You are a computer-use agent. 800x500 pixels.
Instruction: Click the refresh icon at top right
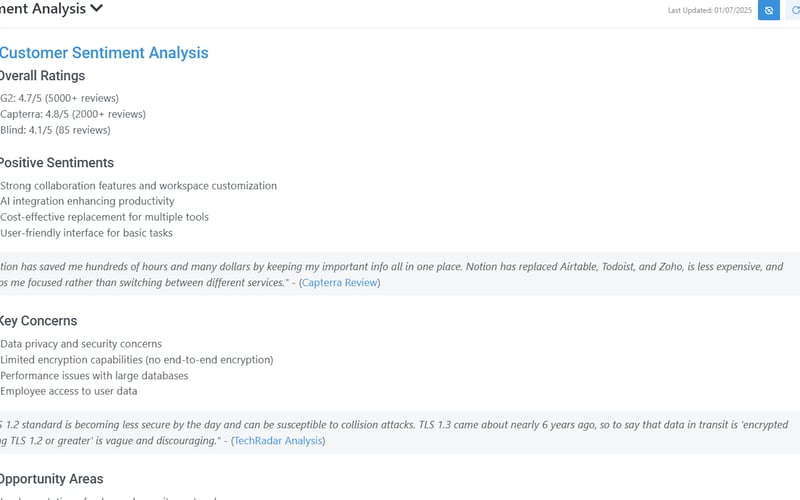(795, 10)
